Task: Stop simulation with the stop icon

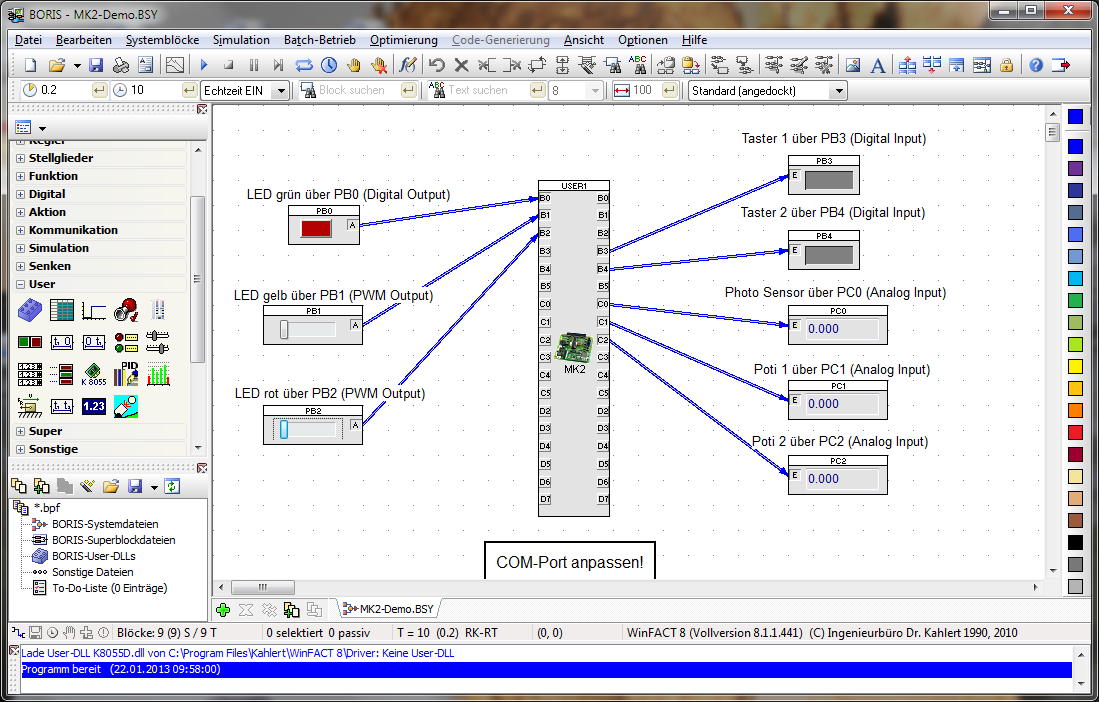Action: tap(228, 65)
